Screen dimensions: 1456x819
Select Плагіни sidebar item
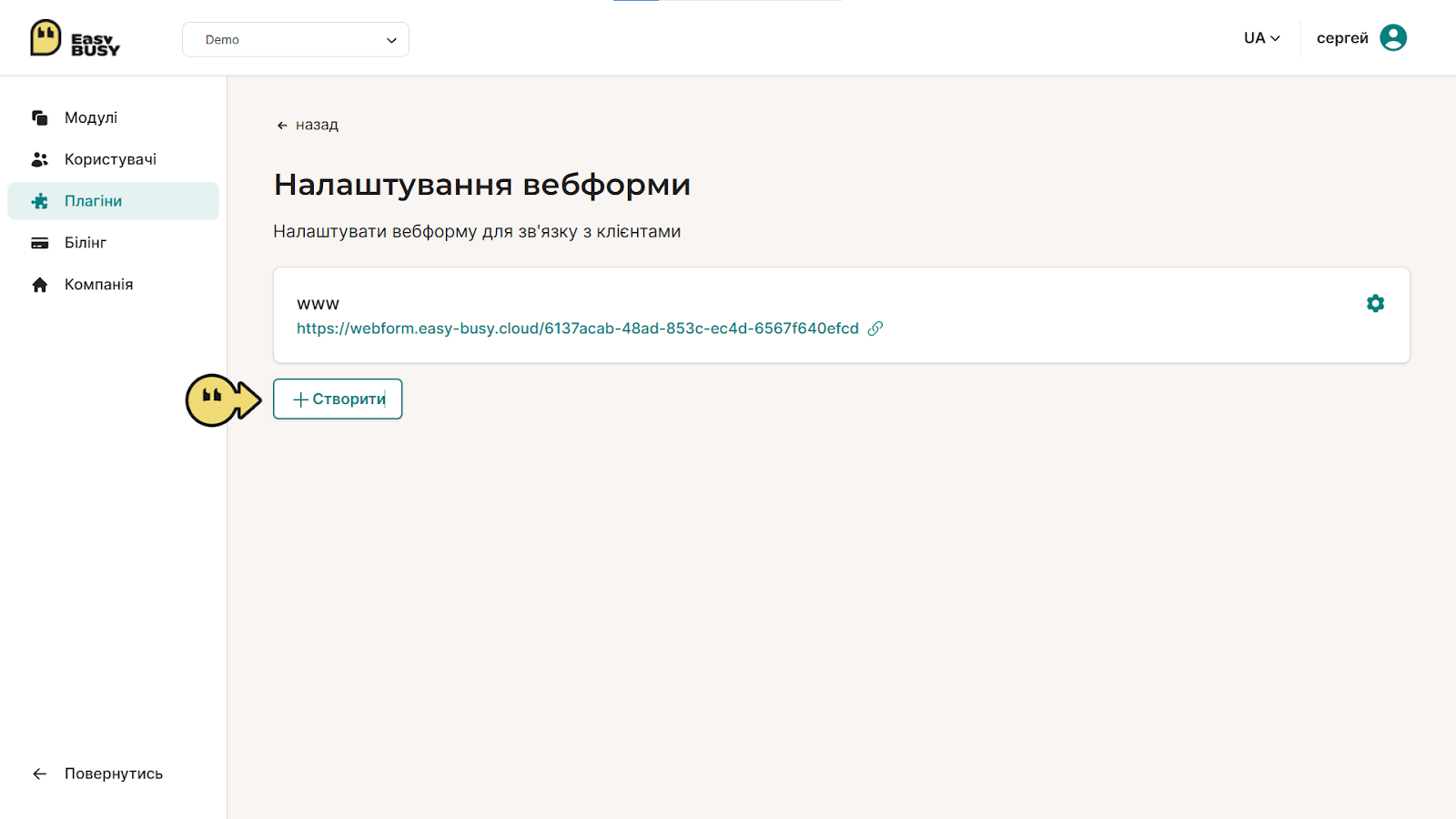[x=114, y=201]
